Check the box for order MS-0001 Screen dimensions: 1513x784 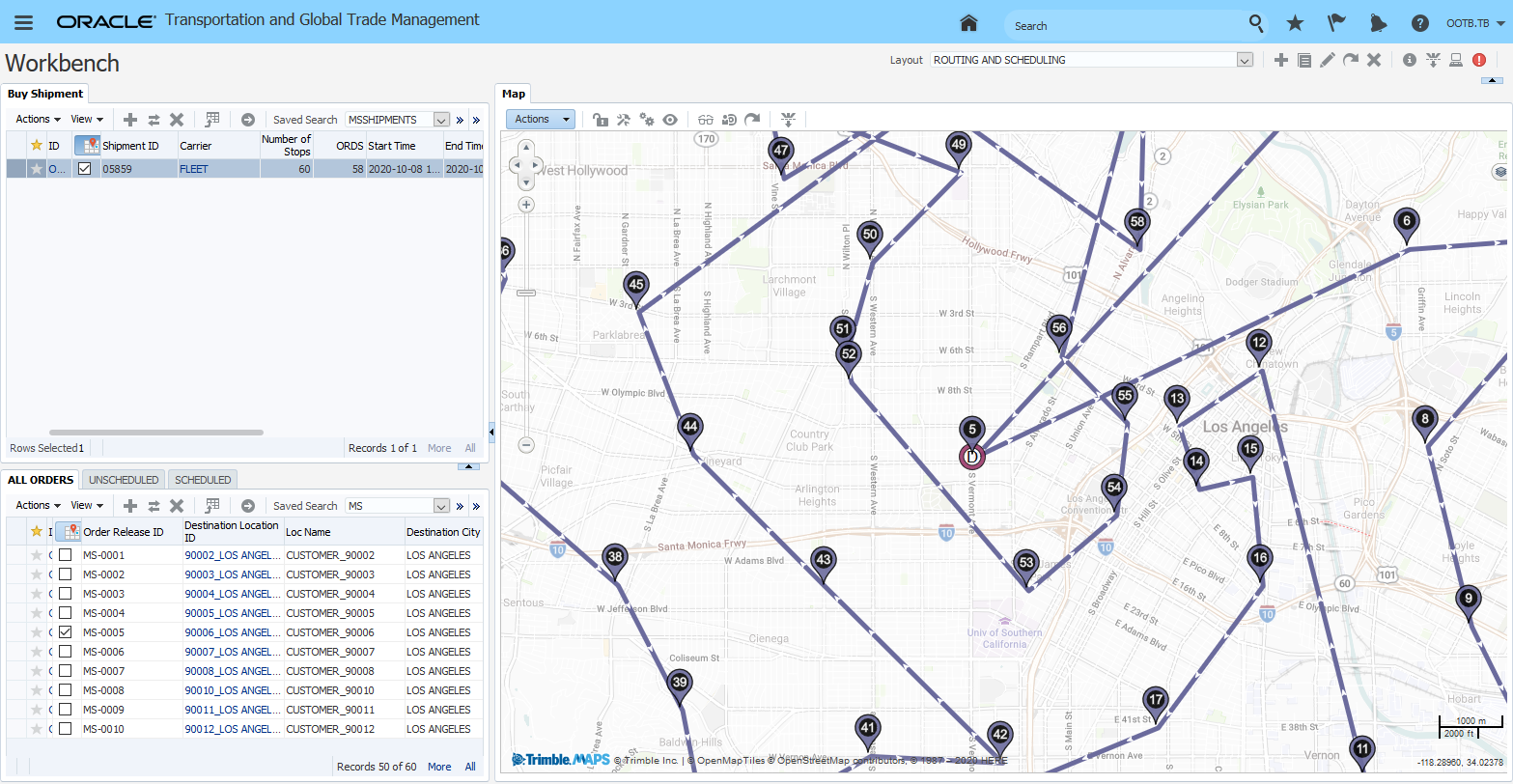pyautogui.click(x=65, y=555)
